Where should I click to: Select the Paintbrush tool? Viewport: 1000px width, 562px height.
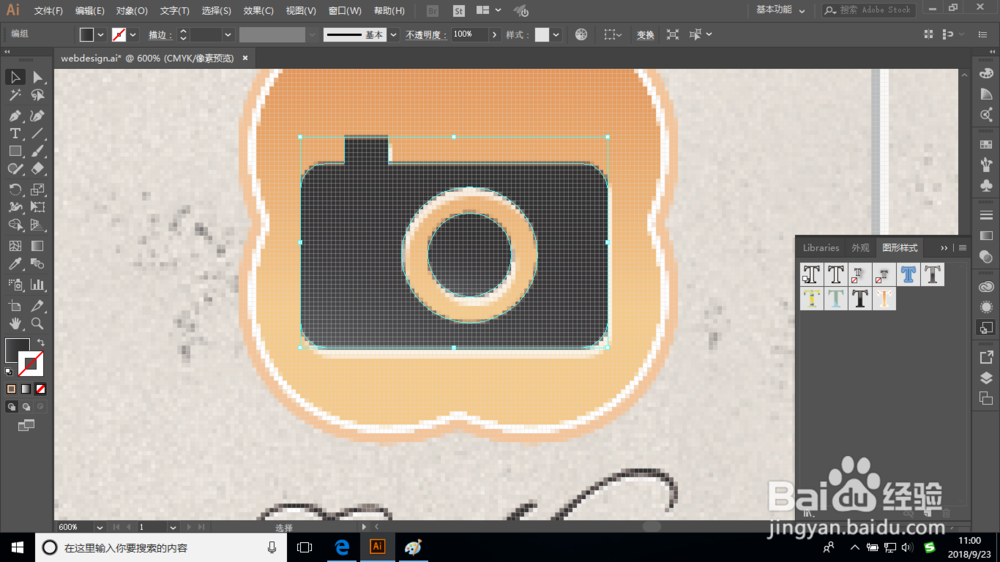[37, 151]
